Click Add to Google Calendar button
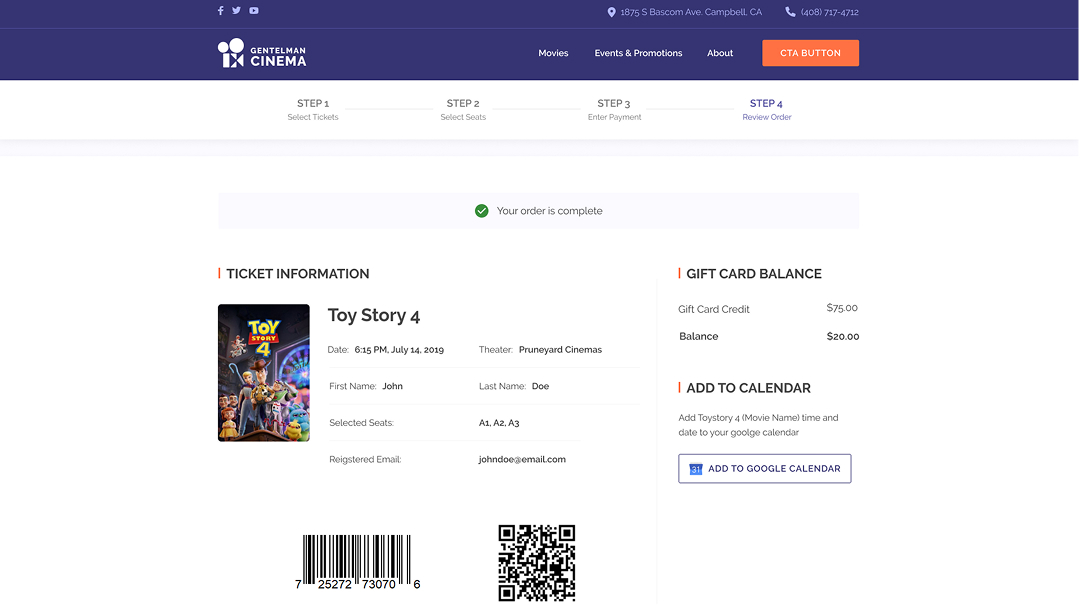The width and height of the screenshot is (1080, 605). pyautogui.click(x=765, y=469)
